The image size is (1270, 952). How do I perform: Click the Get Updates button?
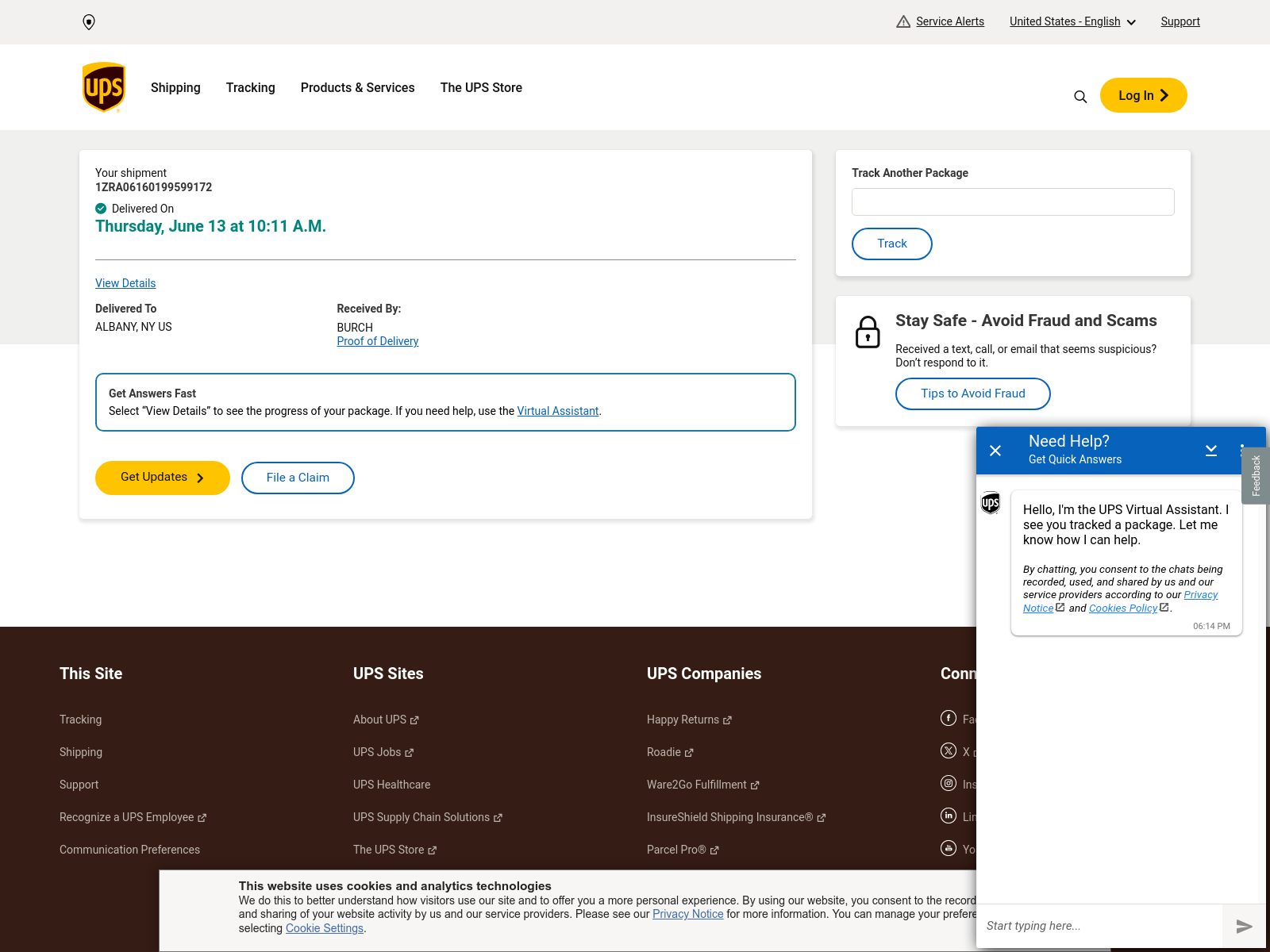pos(163,478)
